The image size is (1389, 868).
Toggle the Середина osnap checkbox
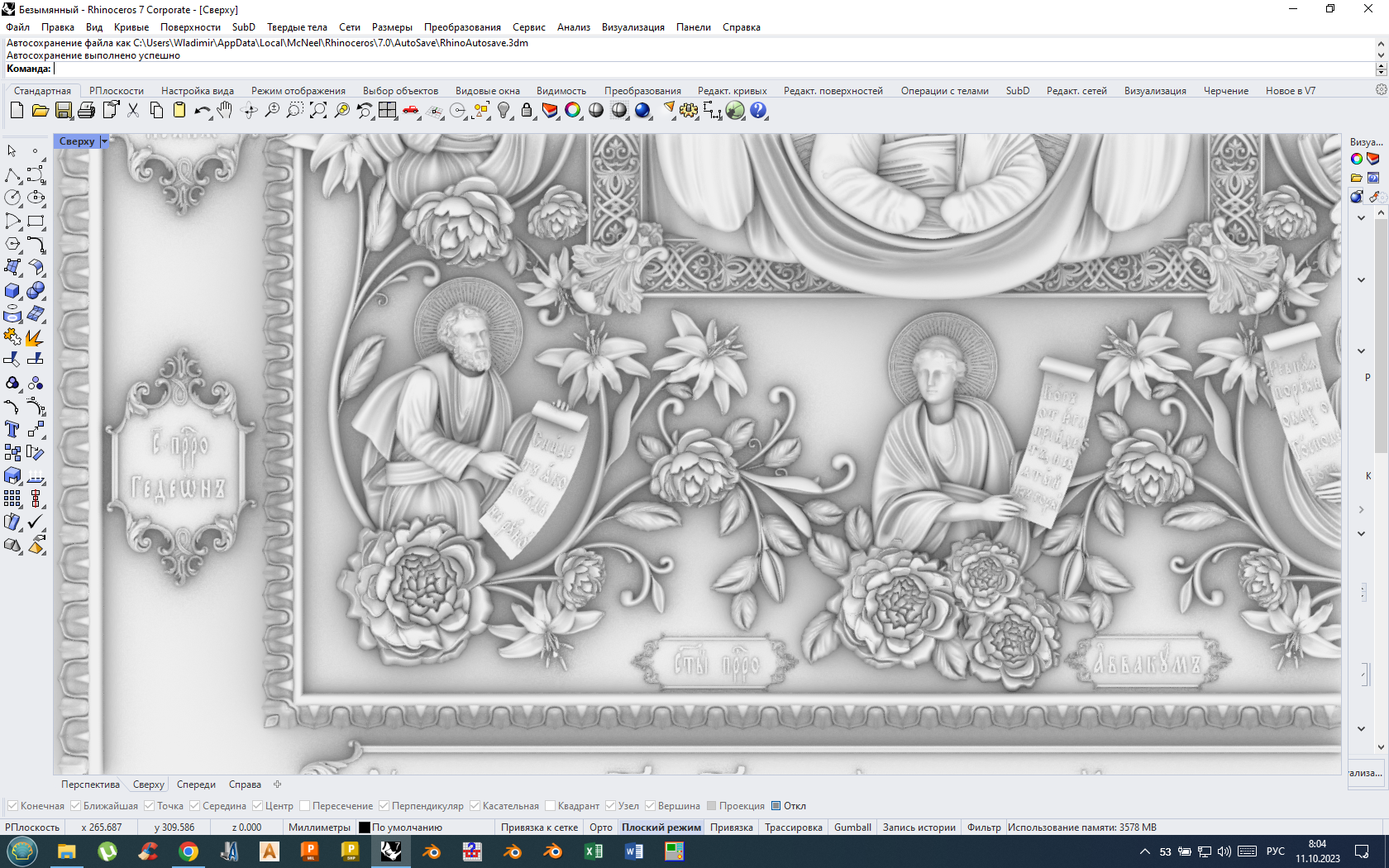194,806
